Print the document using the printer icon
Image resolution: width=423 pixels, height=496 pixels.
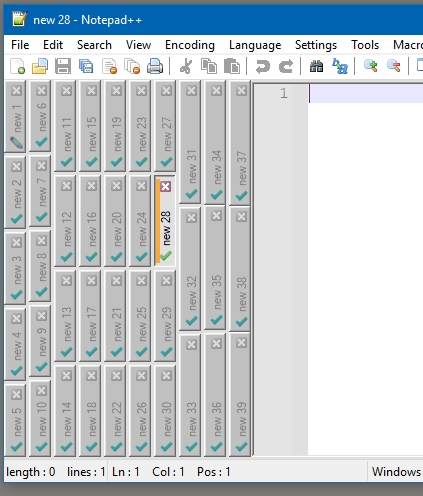155,66
